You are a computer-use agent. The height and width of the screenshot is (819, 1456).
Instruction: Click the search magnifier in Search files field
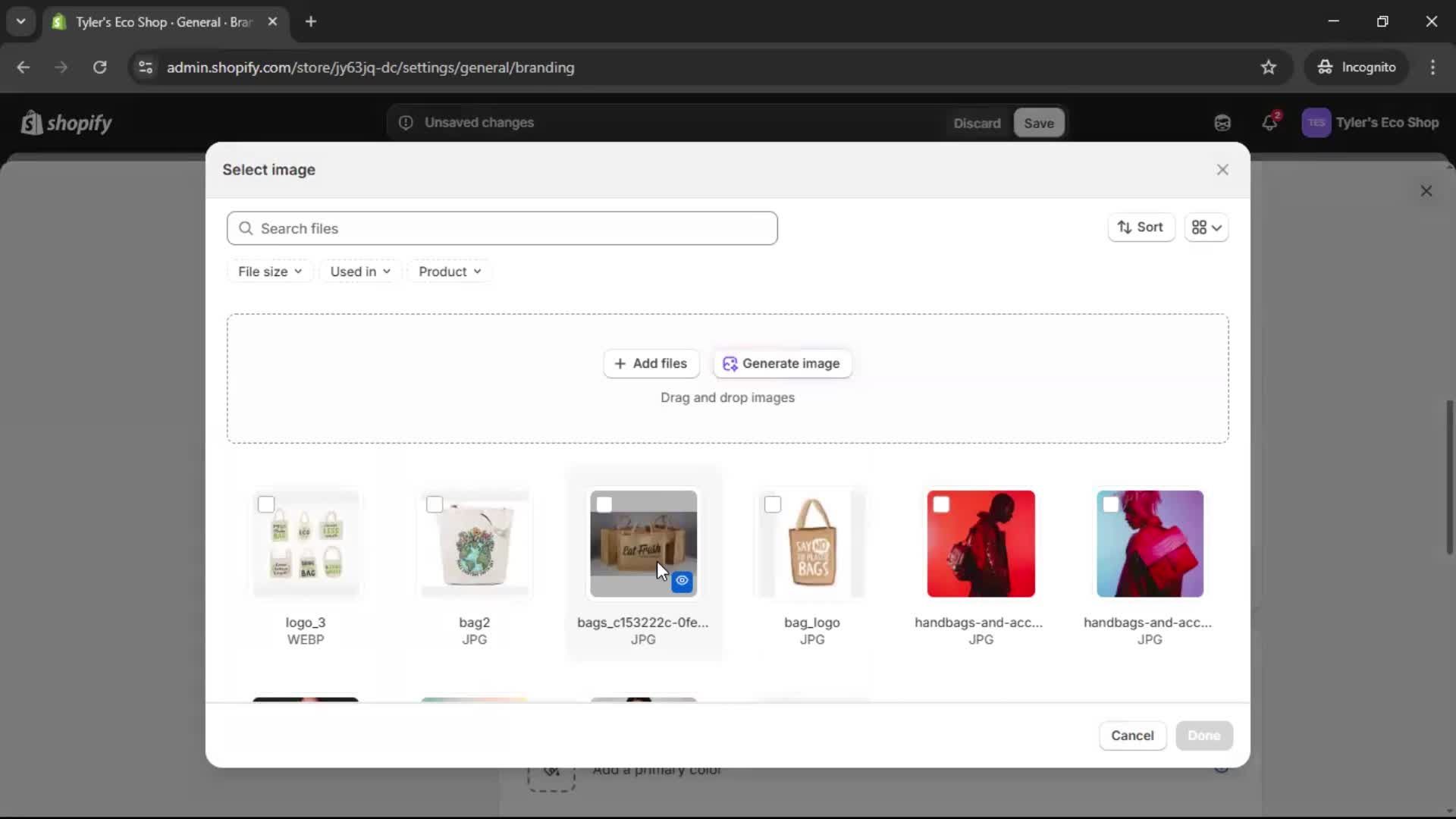[x=246, y=228]
